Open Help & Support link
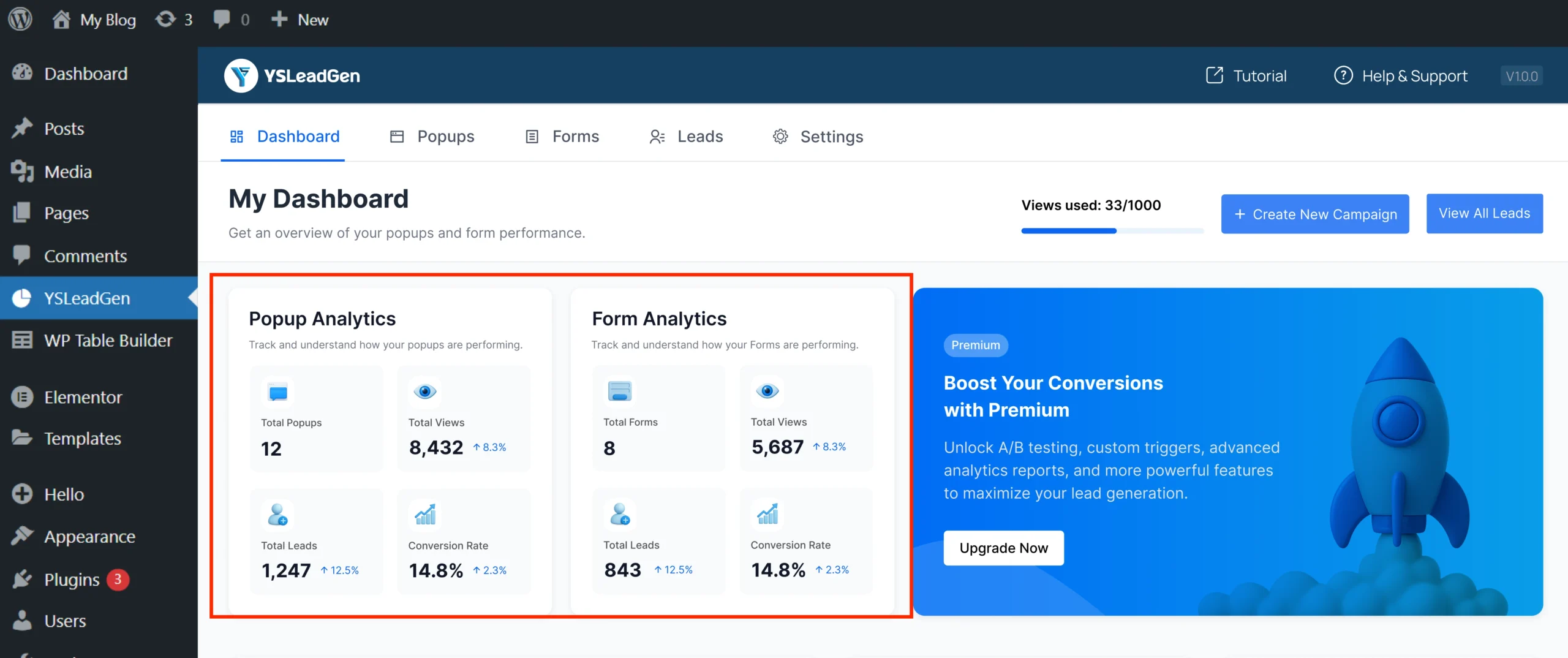1568x658 pixels. (x=1401, y=75)
